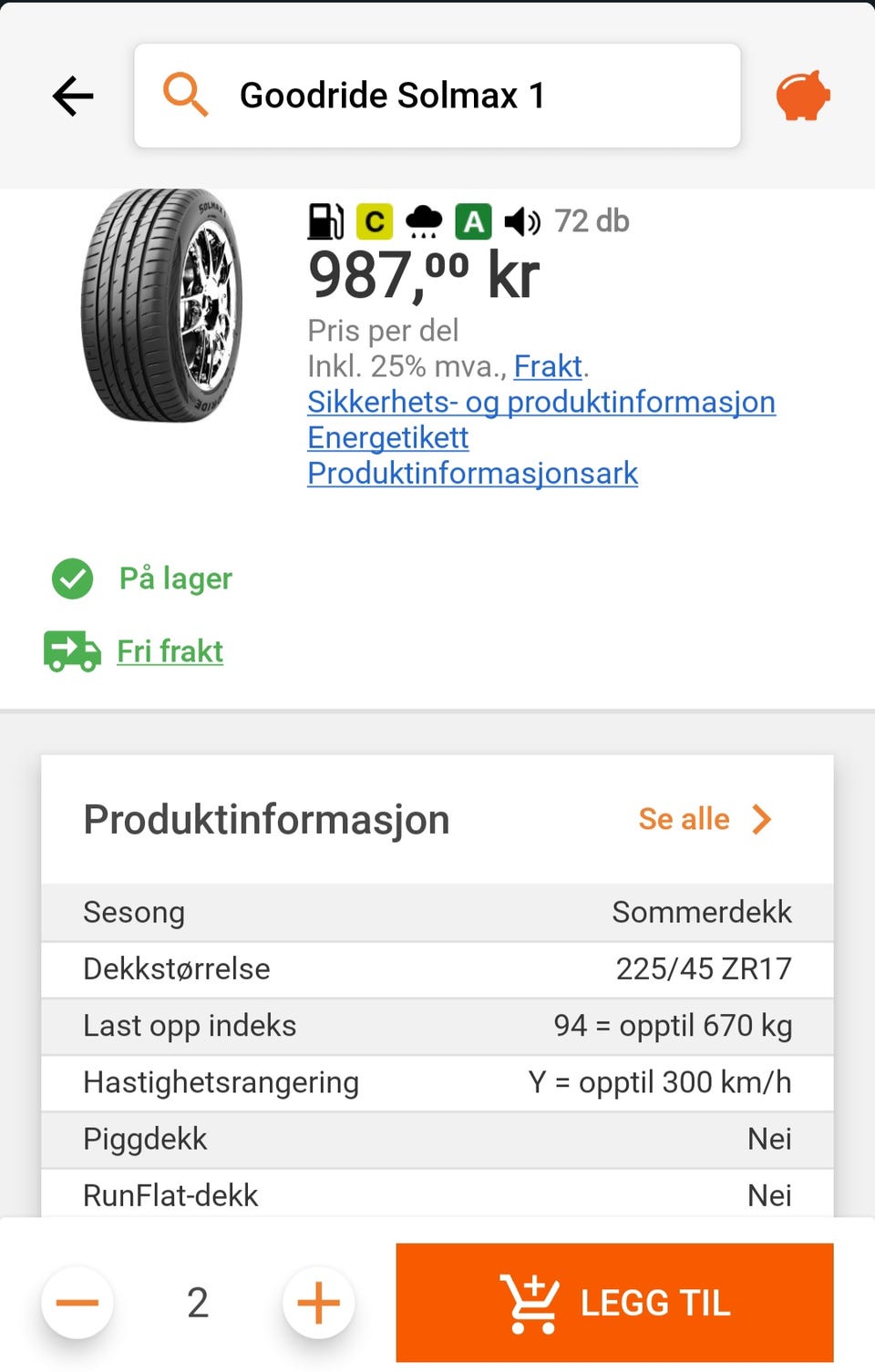The height and width of the screenshot is (1372, 875).
Task: Tap the green På lager checkmark
Action: [73, 578]
